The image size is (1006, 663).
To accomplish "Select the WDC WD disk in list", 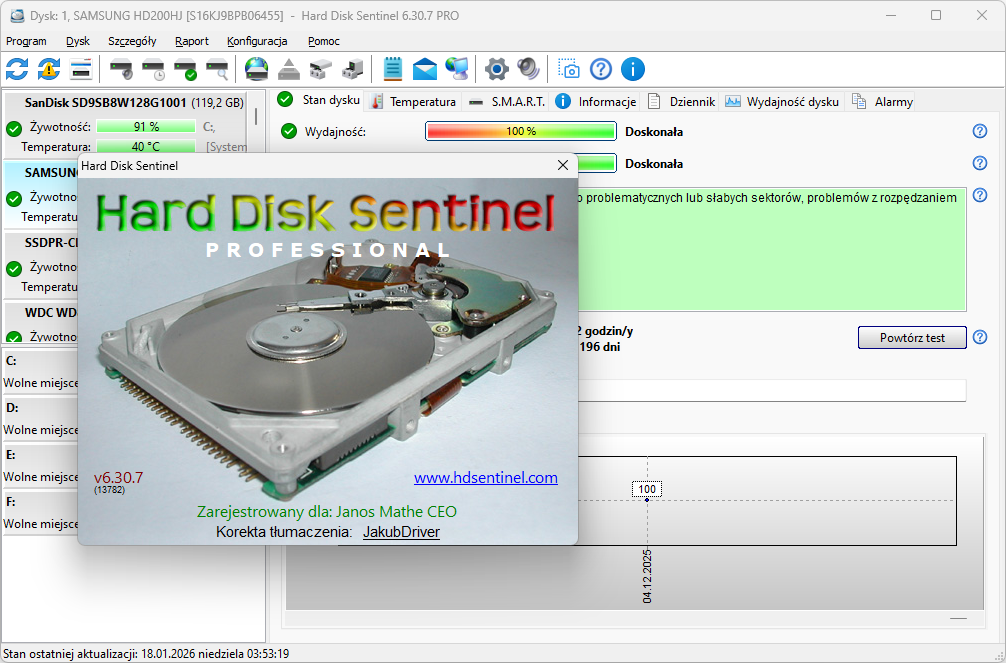I will 41,323.
